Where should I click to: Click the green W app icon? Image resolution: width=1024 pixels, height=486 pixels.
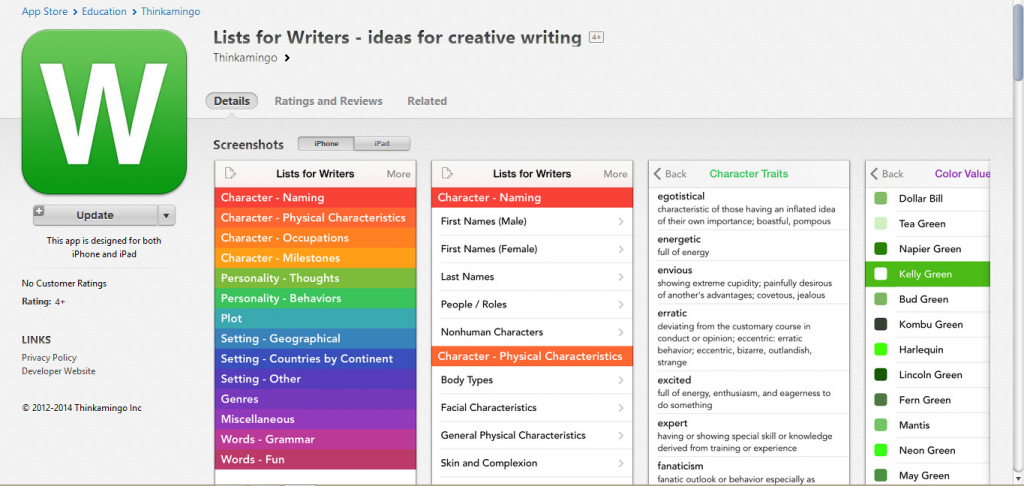[x=104, y=112]
